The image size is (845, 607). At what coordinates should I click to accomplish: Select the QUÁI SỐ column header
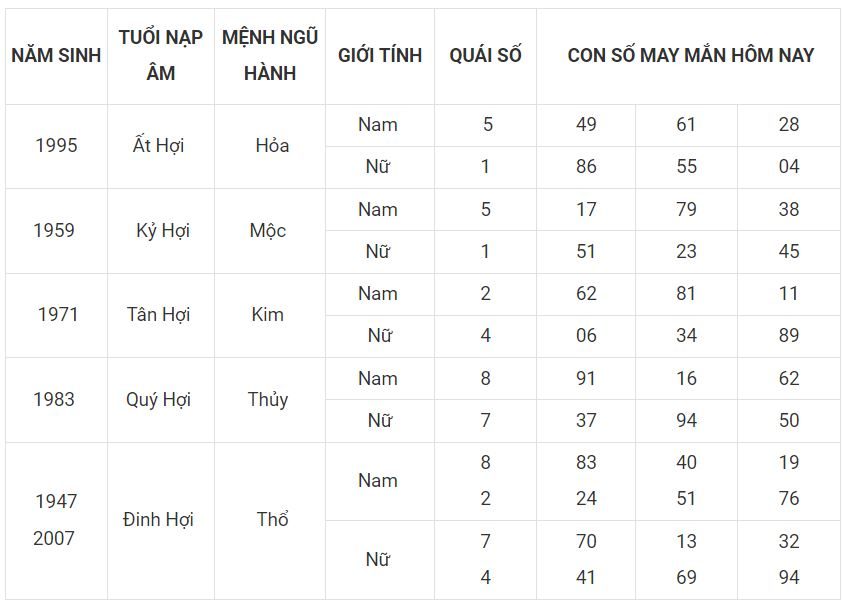(x=485, y=55)
